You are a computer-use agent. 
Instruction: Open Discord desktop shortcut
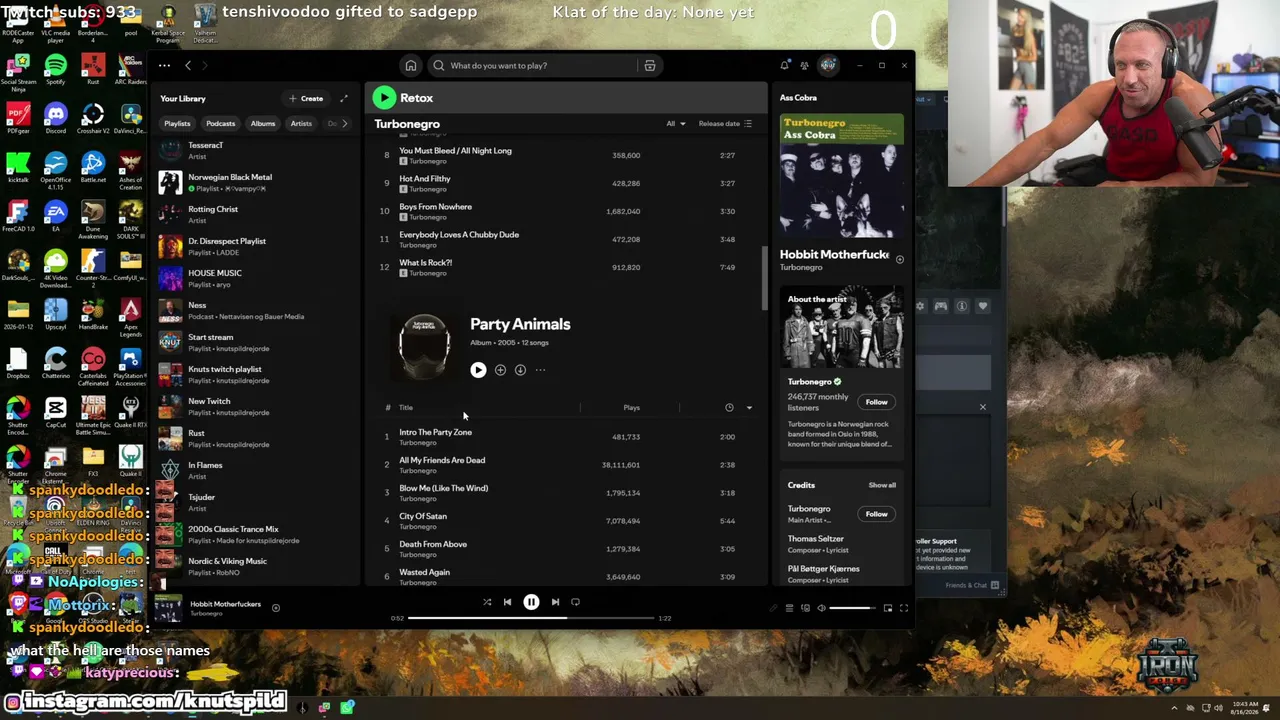pyautogui.click(x=56, y=118)
